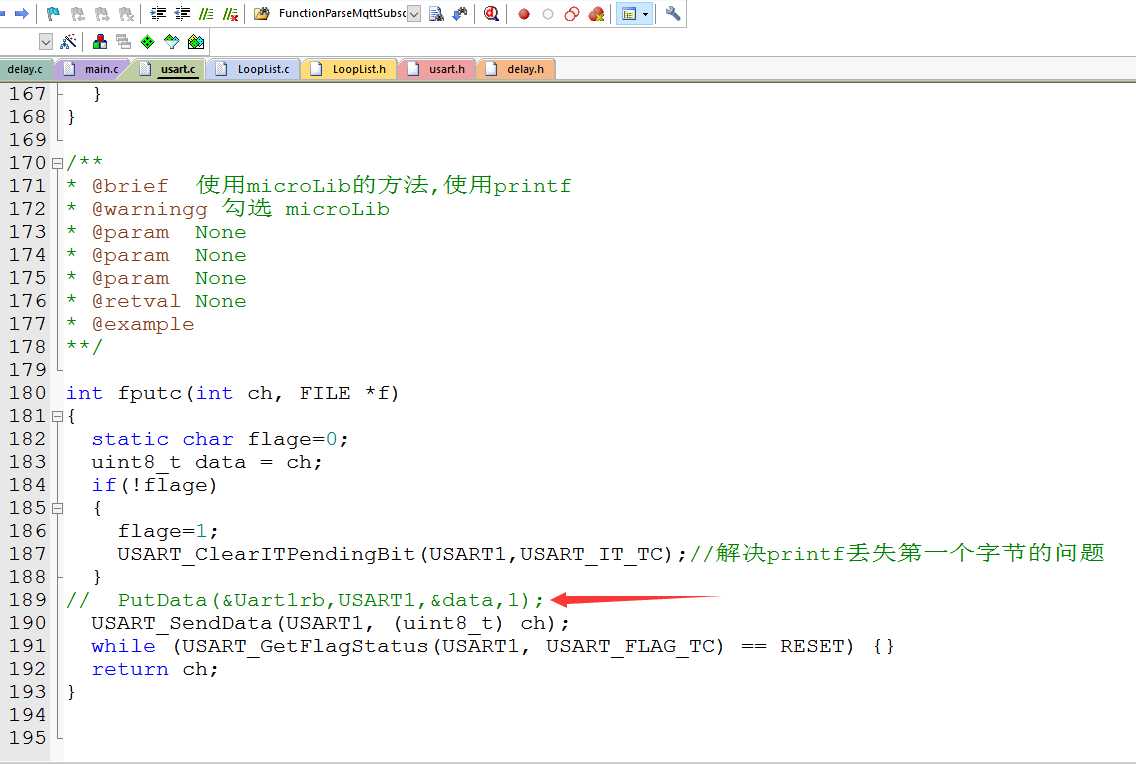This screenshot has width=1136, height=764.
Task: Switch to the delay.c tab
Action: pos(25,70)
